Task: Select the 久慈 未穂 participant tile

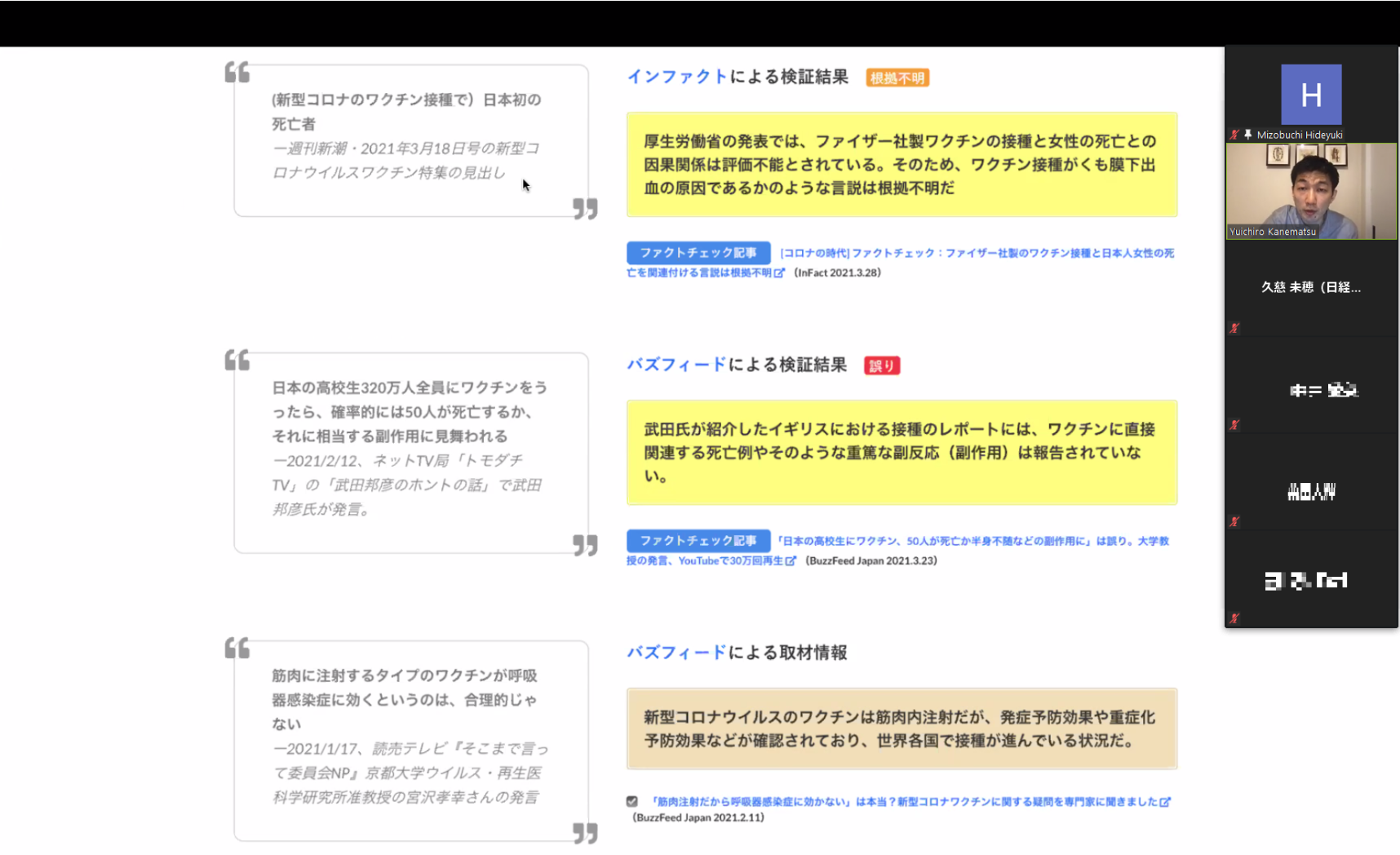Action: tap(1311, 287)
